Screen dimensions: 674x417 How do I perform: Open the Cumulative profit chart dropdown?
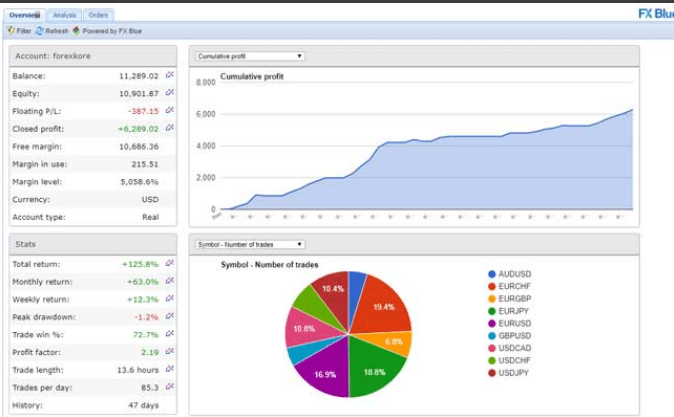[250, 56]
